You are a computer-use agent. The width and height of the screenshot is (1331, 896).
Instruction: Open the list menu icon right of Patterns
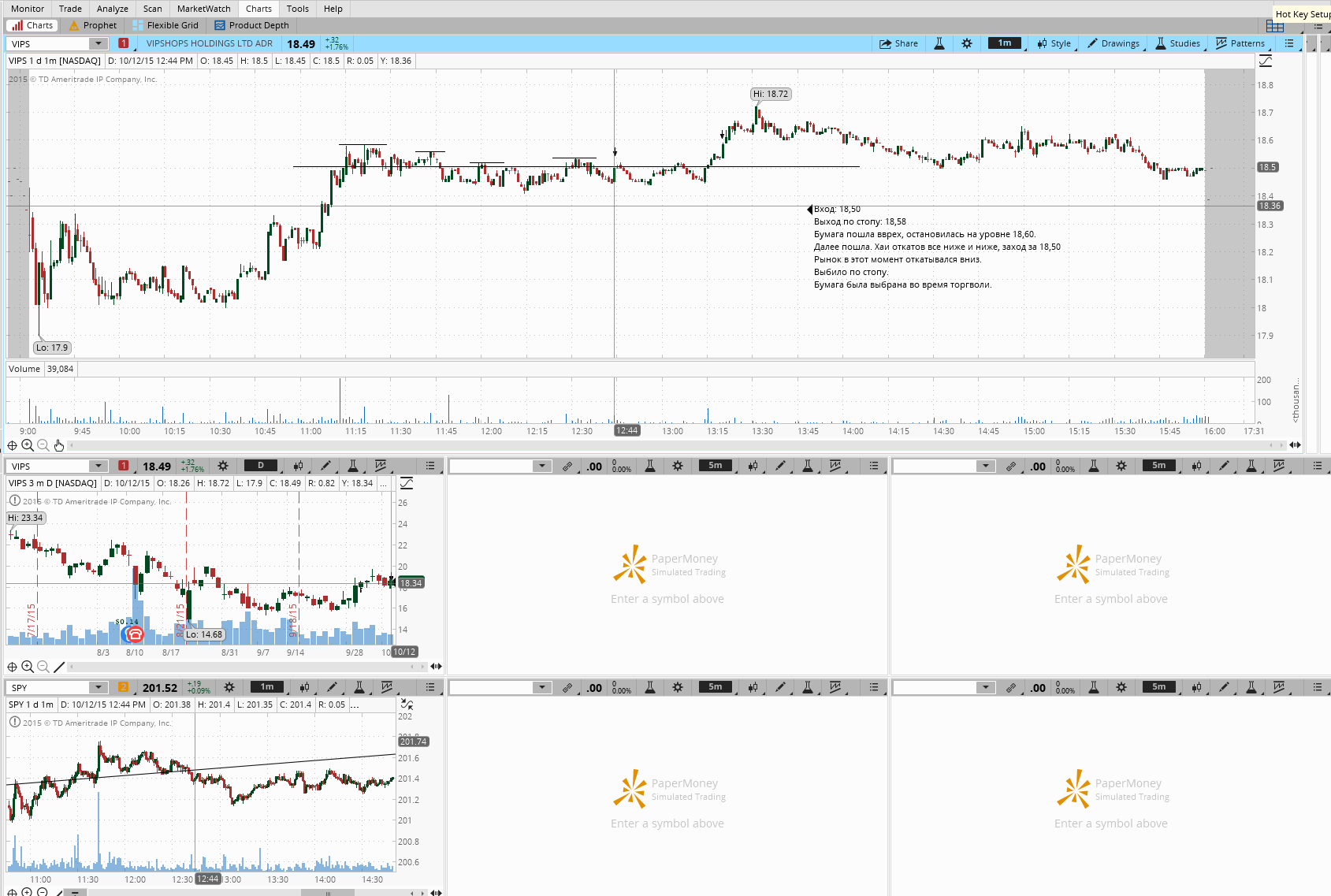coord(1289,43)
